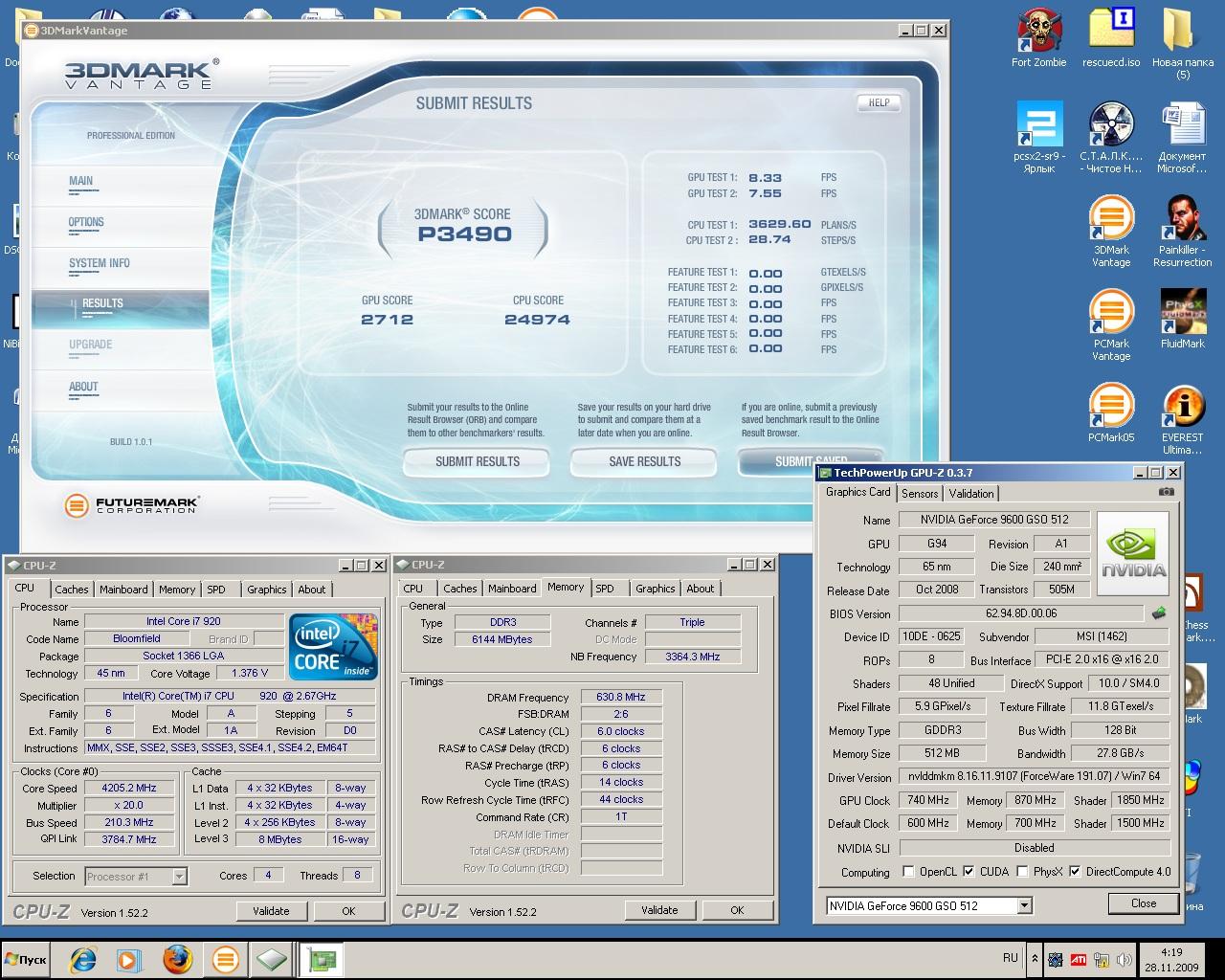This screenshot has height=980, width=1225.
Task: Click the taskbar clock showing 4:19
Action: tap(1171, 960)
